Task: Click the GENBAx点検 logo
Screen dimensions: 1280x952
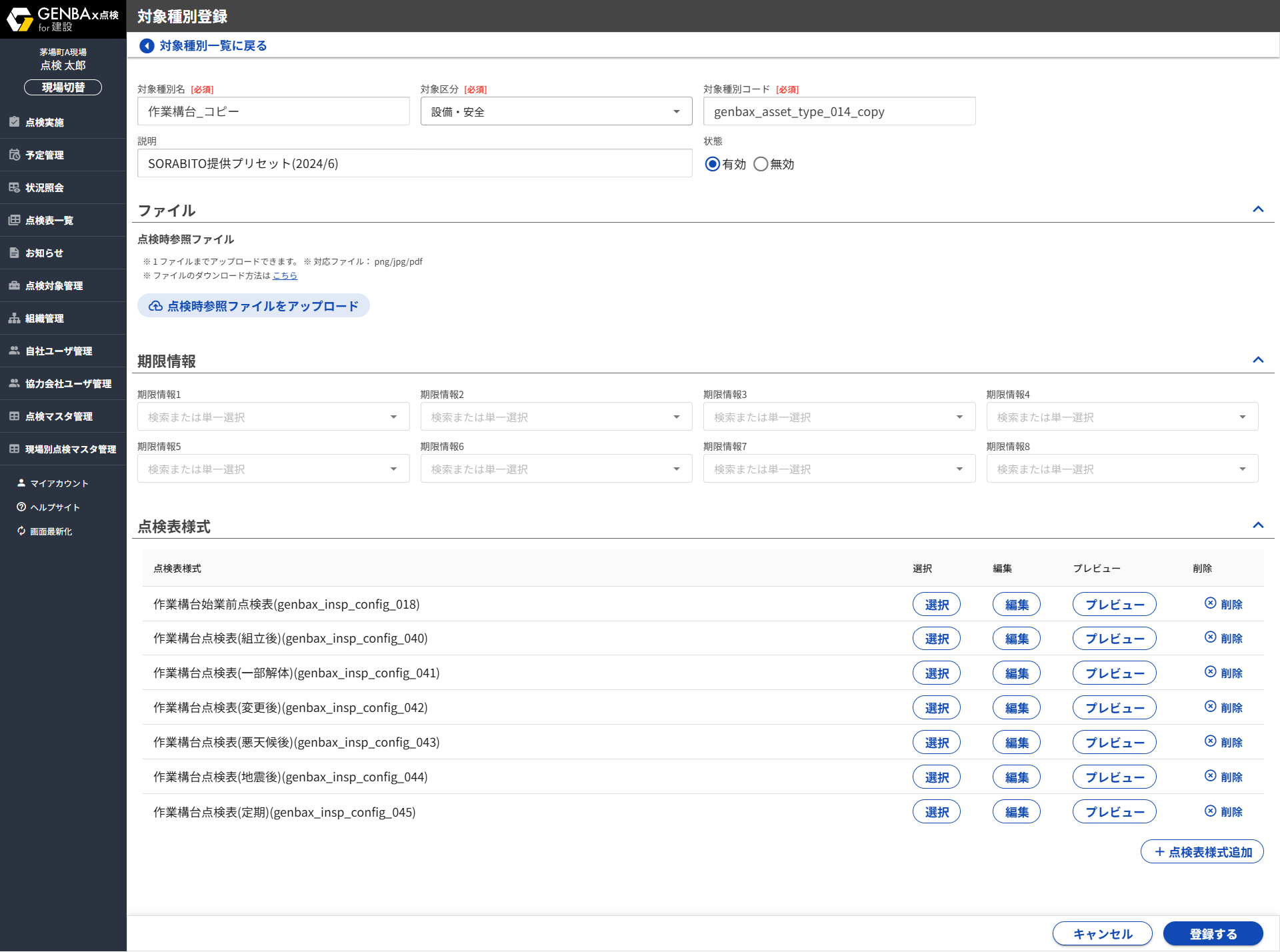Action: click(63, 19)
